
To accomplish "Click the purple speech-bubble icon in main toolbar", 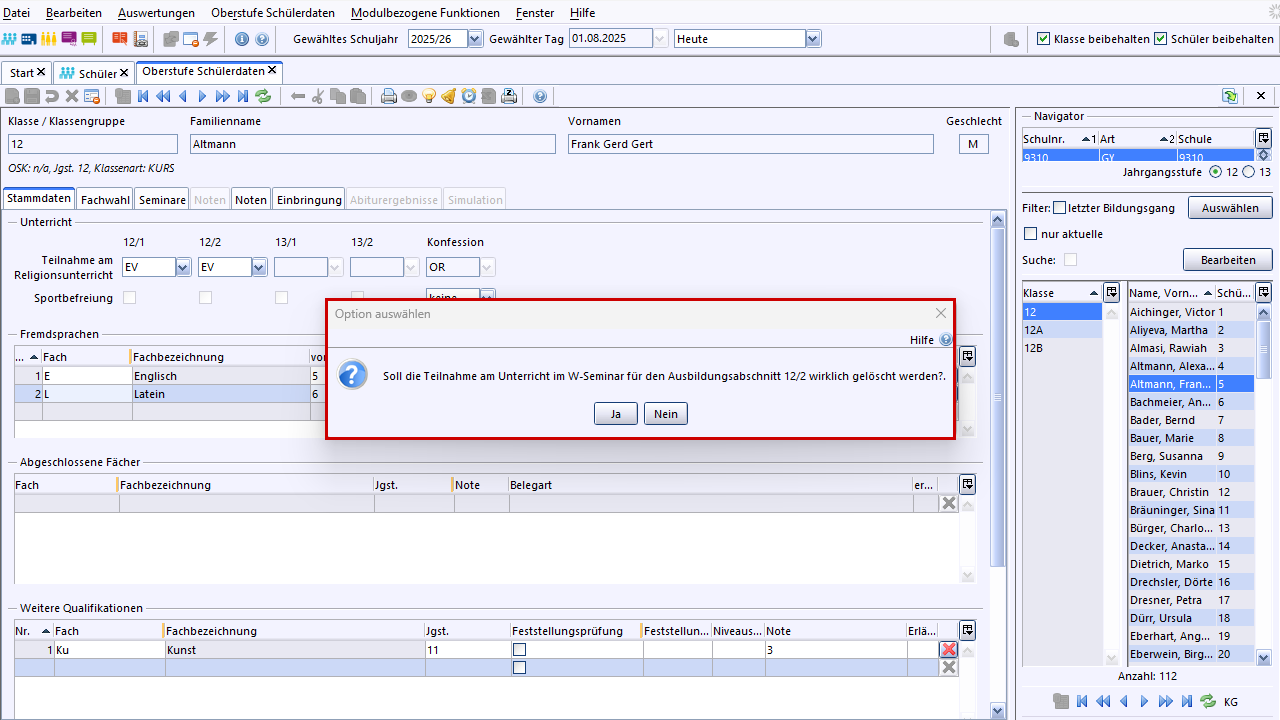I will click(x=69, y=39).
